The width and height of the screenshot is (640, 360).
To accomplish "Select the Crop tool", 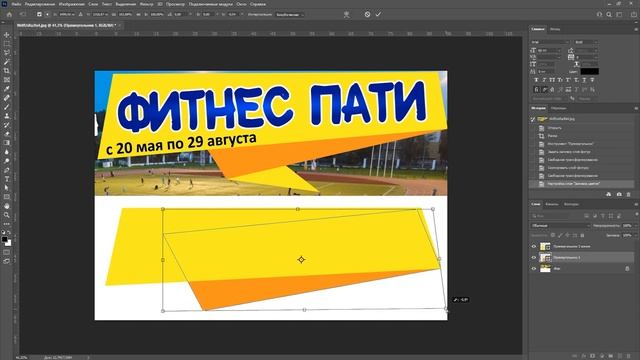I will point(7,71).
